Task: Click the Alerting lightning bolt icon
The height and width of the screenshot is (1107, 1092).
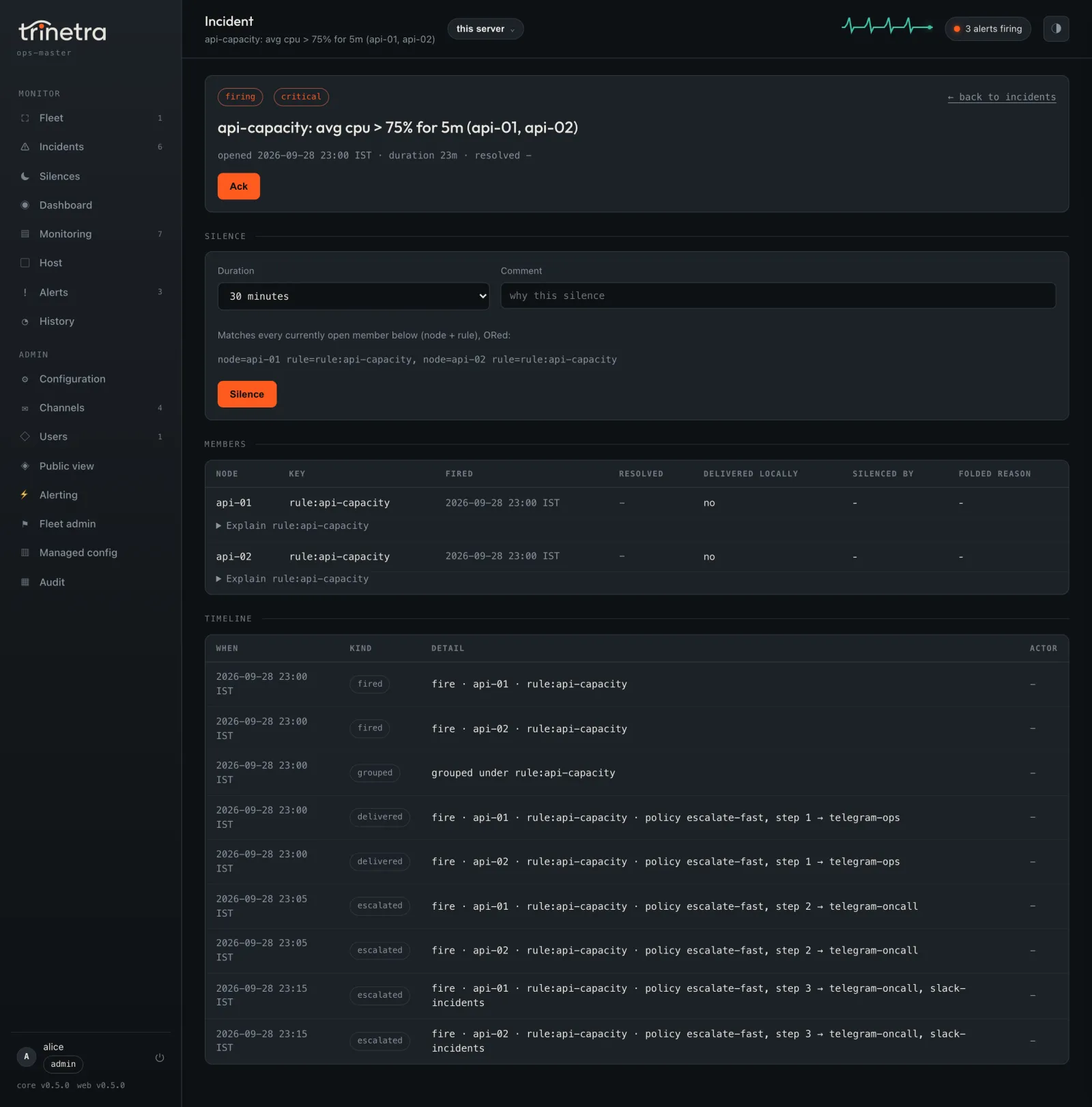Action: [25, 495]
